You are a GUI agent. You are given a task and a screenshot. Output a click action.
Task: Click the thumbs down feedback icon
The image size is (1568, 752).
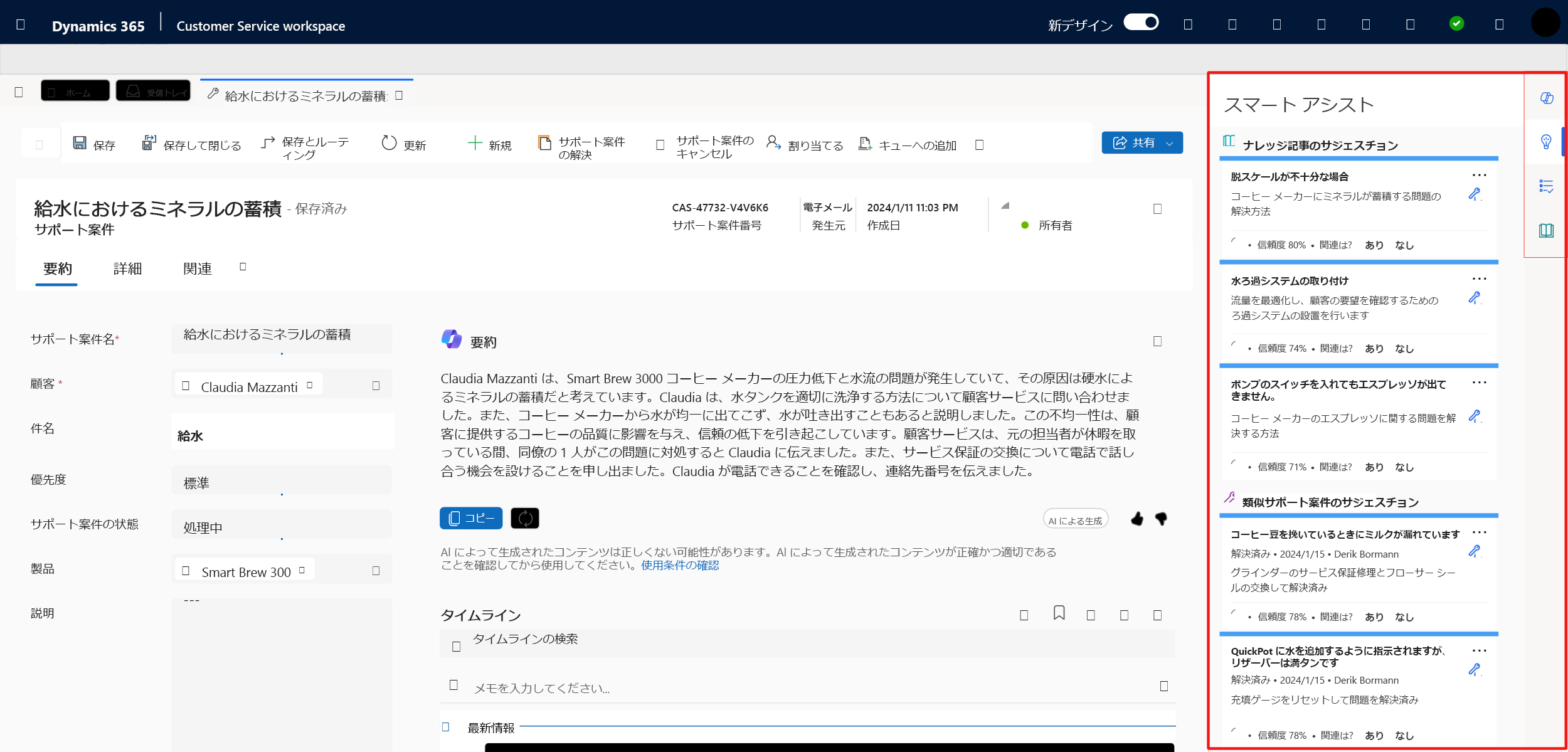pos(1161,519)
